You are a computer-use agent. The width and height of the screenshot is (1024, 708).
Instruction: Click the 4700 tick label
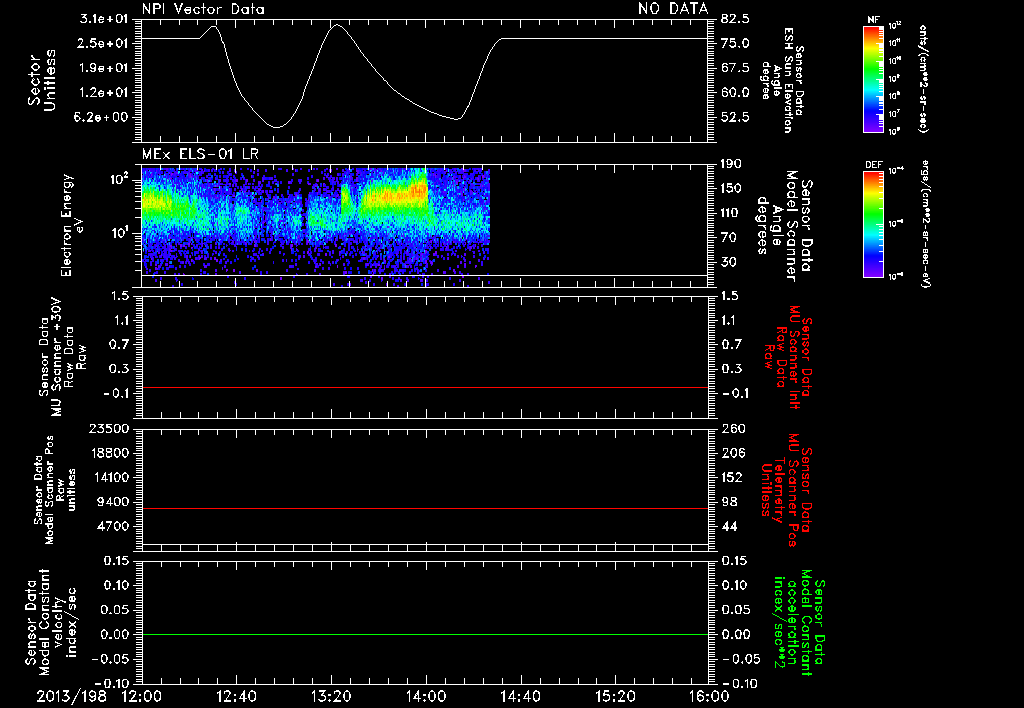coord(114,526)
